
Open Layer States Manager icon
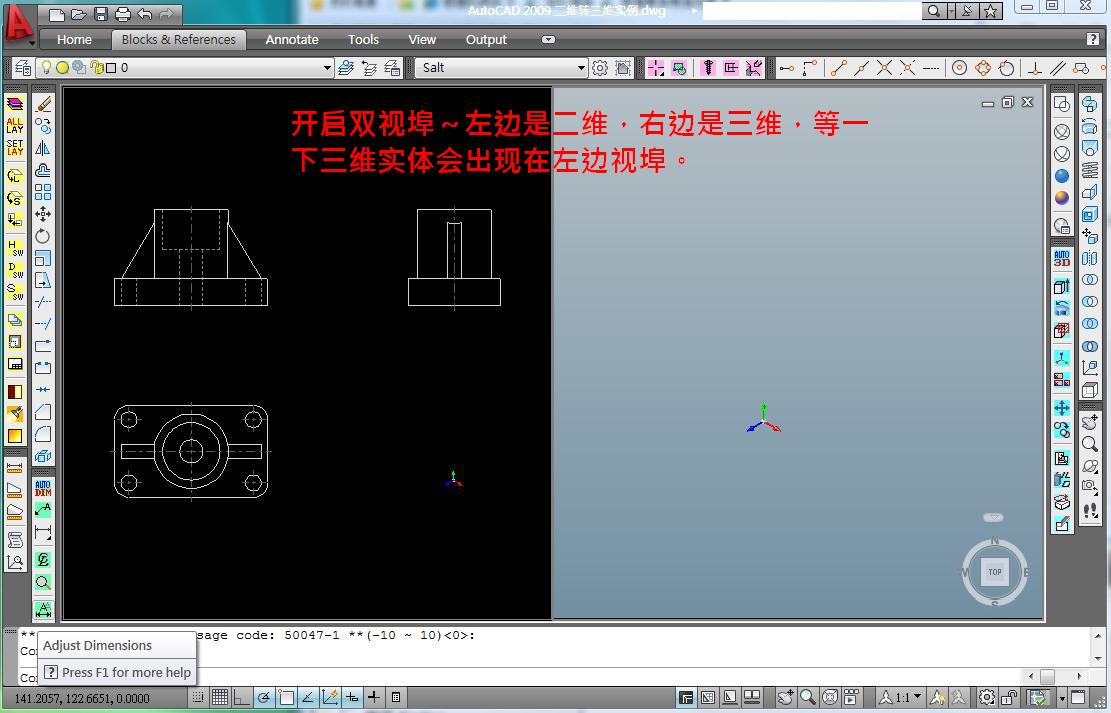(392, 68)
